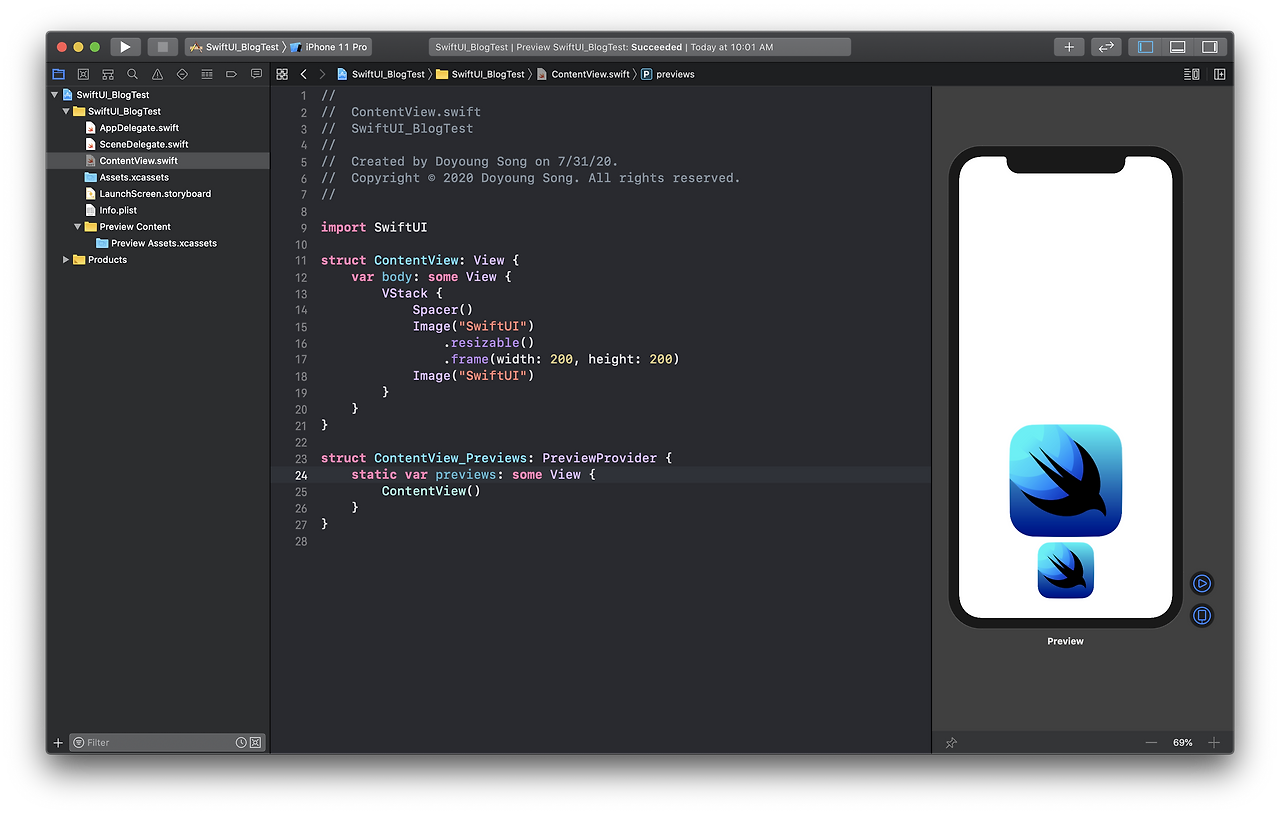Open Preview Assets.xcassets

[x=164, y=243]
